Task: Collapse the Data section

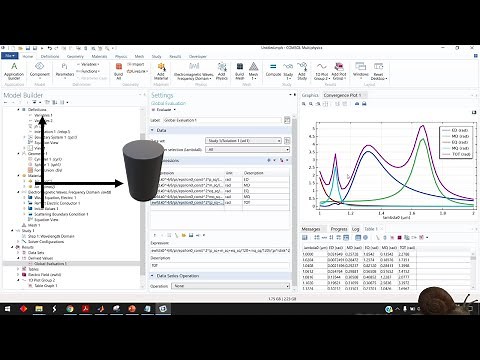Action: pos(153,130)
